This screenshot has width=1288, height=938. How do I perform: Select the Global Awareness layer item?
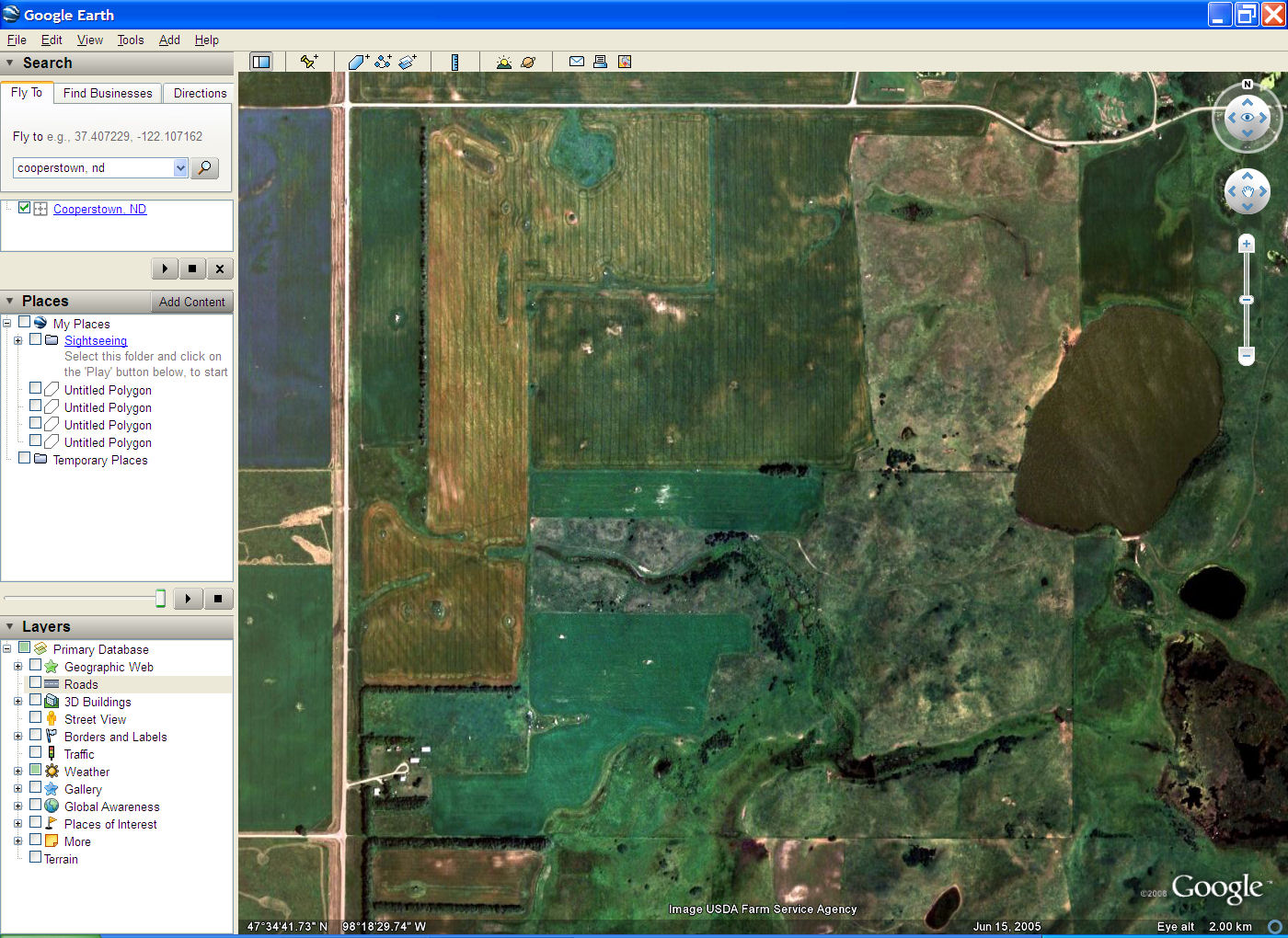point(111,806)
